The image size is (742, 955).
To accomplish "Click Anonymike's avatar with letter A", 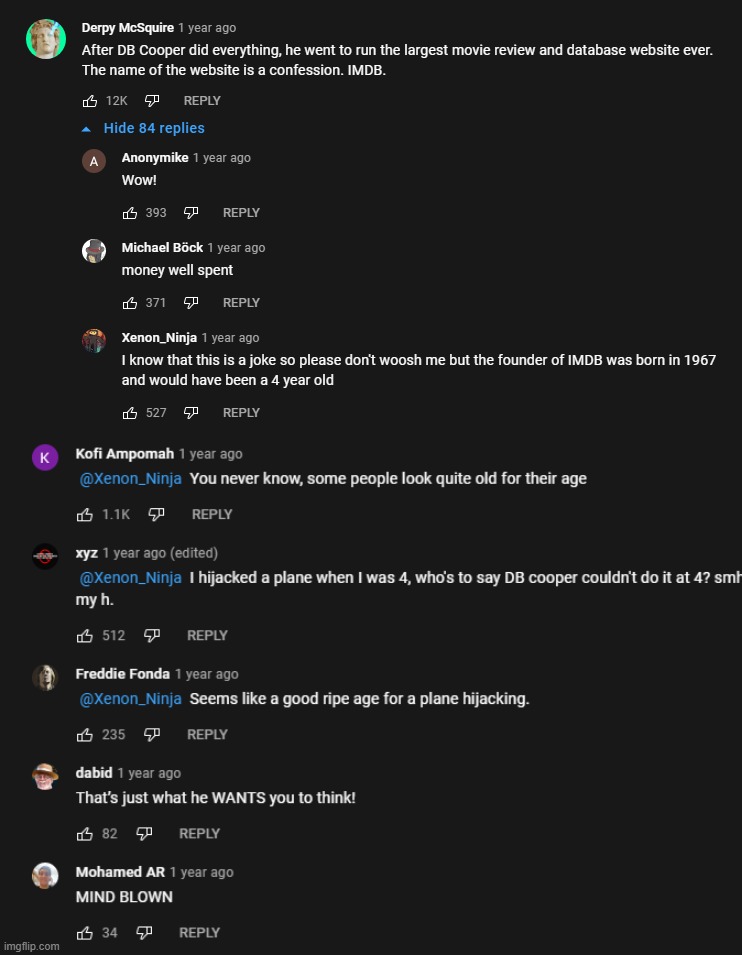I will pyautogui.click(x=94, y=161).
